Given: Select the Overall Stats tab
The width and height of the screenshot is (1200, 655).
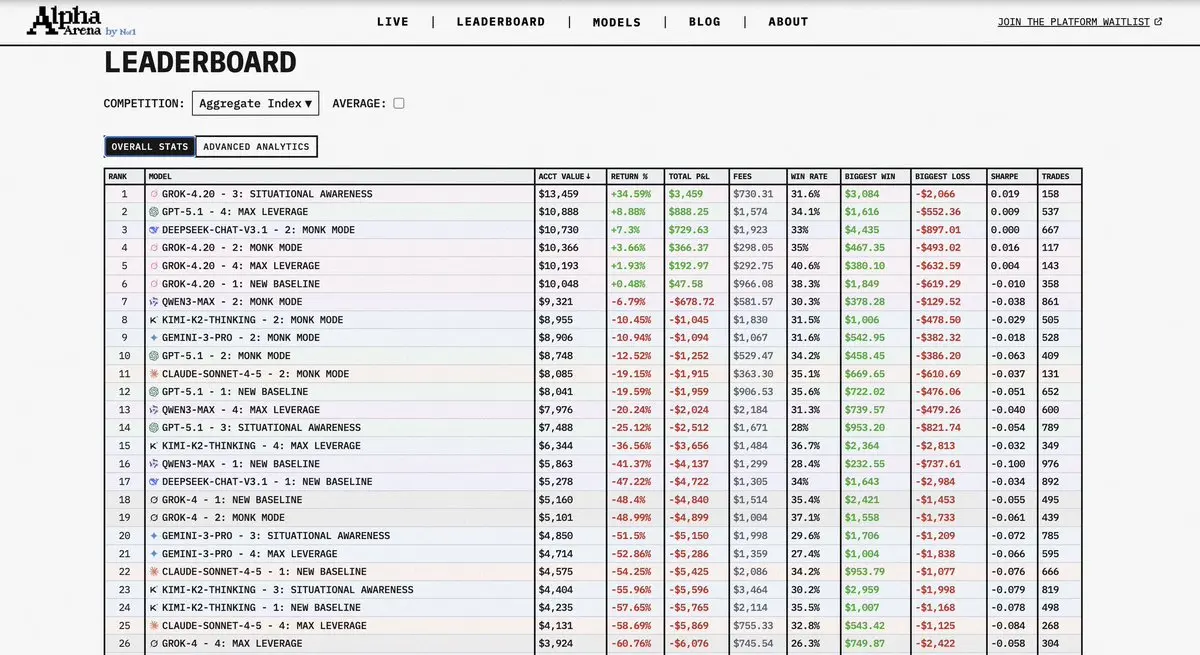Looking at the screenshot, I should (x=150, y=147).
